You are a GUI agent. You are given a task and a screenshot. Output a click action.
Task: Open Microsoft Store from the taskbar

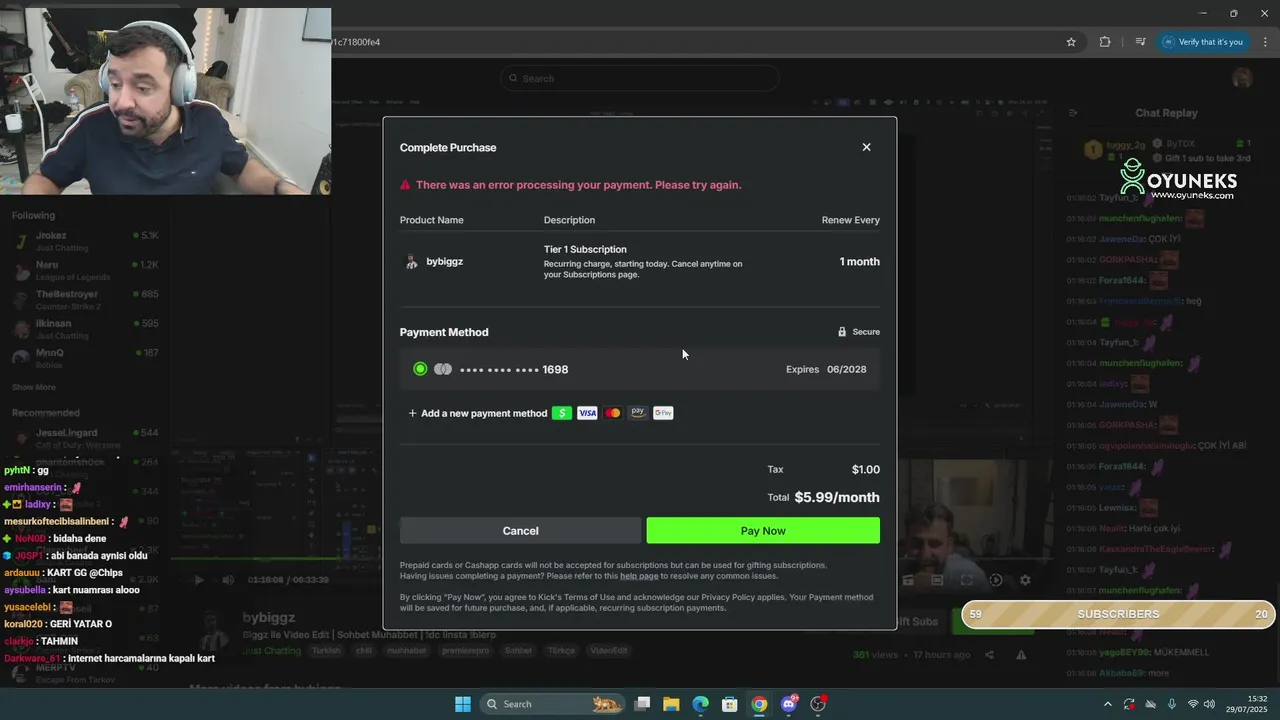point(730,704)
